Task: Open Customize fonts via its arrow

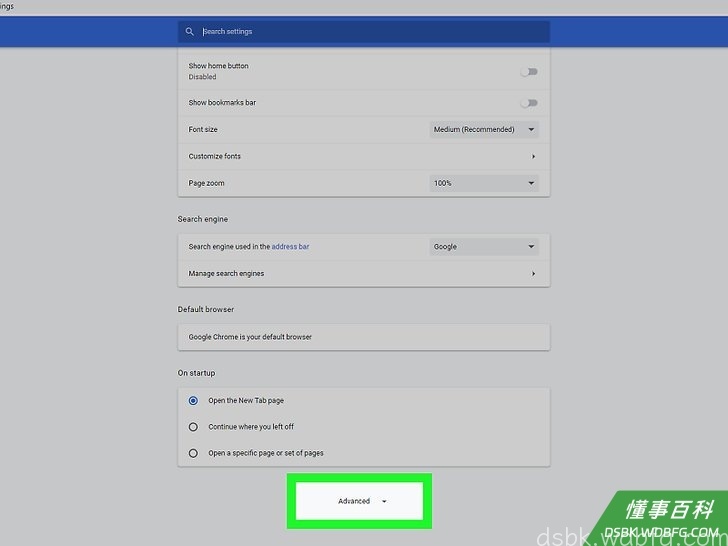Action: pos(533,156)
